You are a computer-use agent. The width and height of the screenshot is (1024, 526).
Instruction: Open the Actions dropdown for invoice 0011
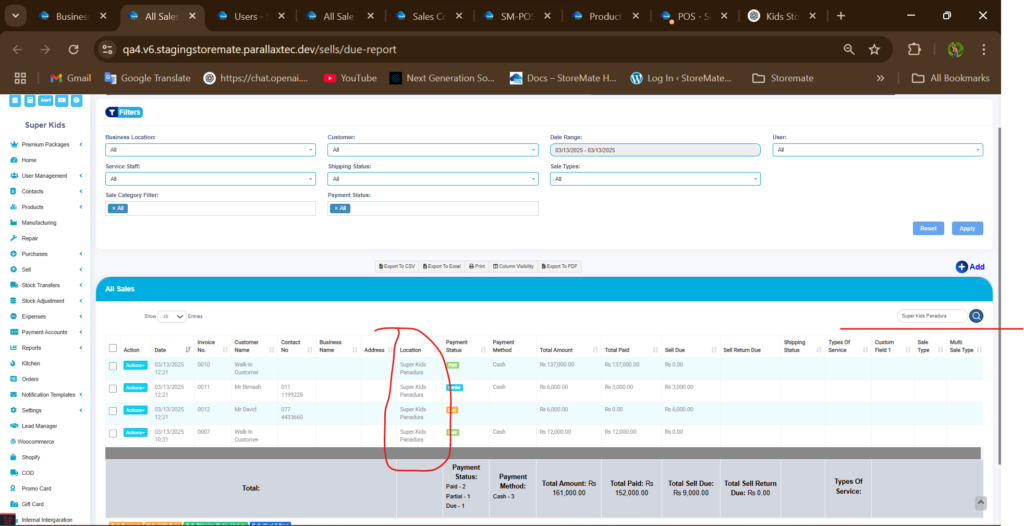[x=135, y=387]
